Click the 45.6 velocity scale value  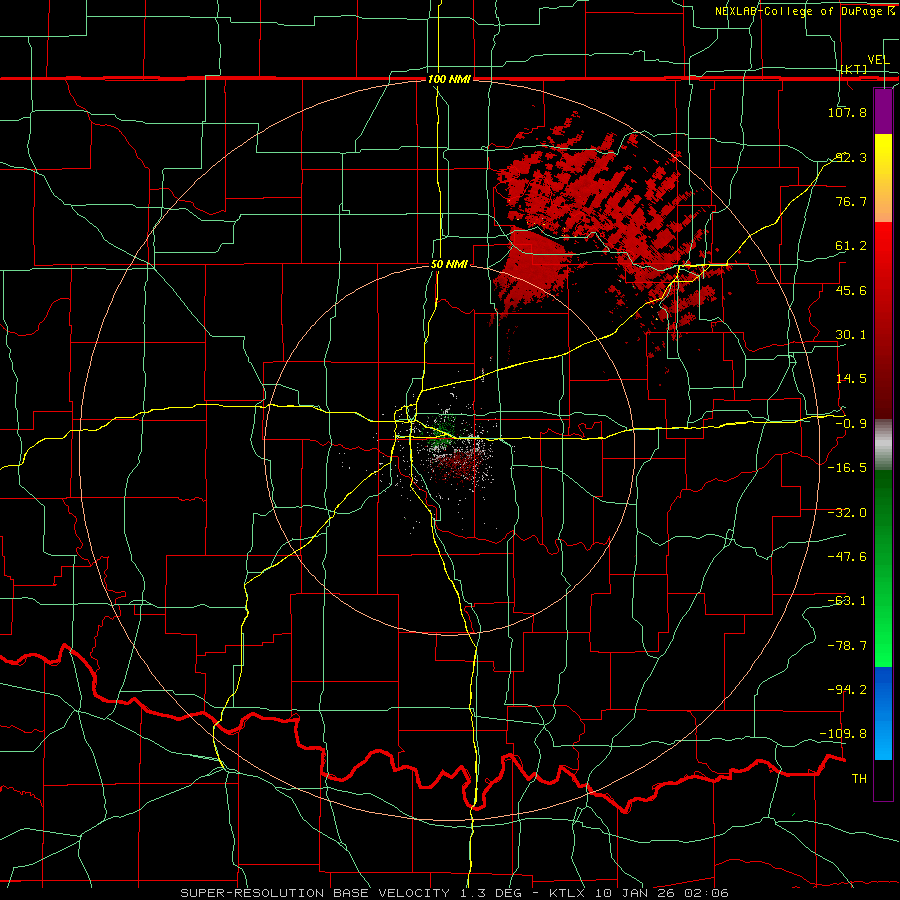pyautogui.click(x=851, y=290)
